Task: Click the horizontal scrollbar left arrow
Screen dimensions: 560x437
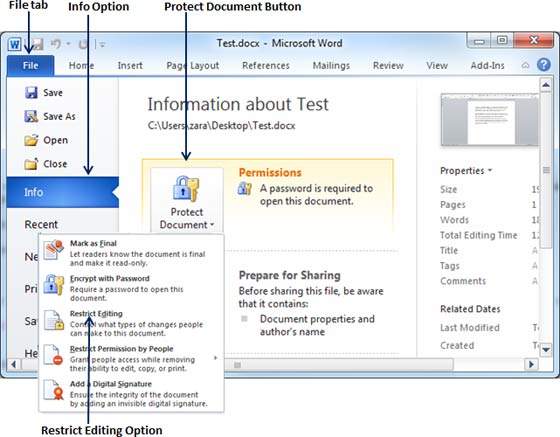Action: click(14, 365)
